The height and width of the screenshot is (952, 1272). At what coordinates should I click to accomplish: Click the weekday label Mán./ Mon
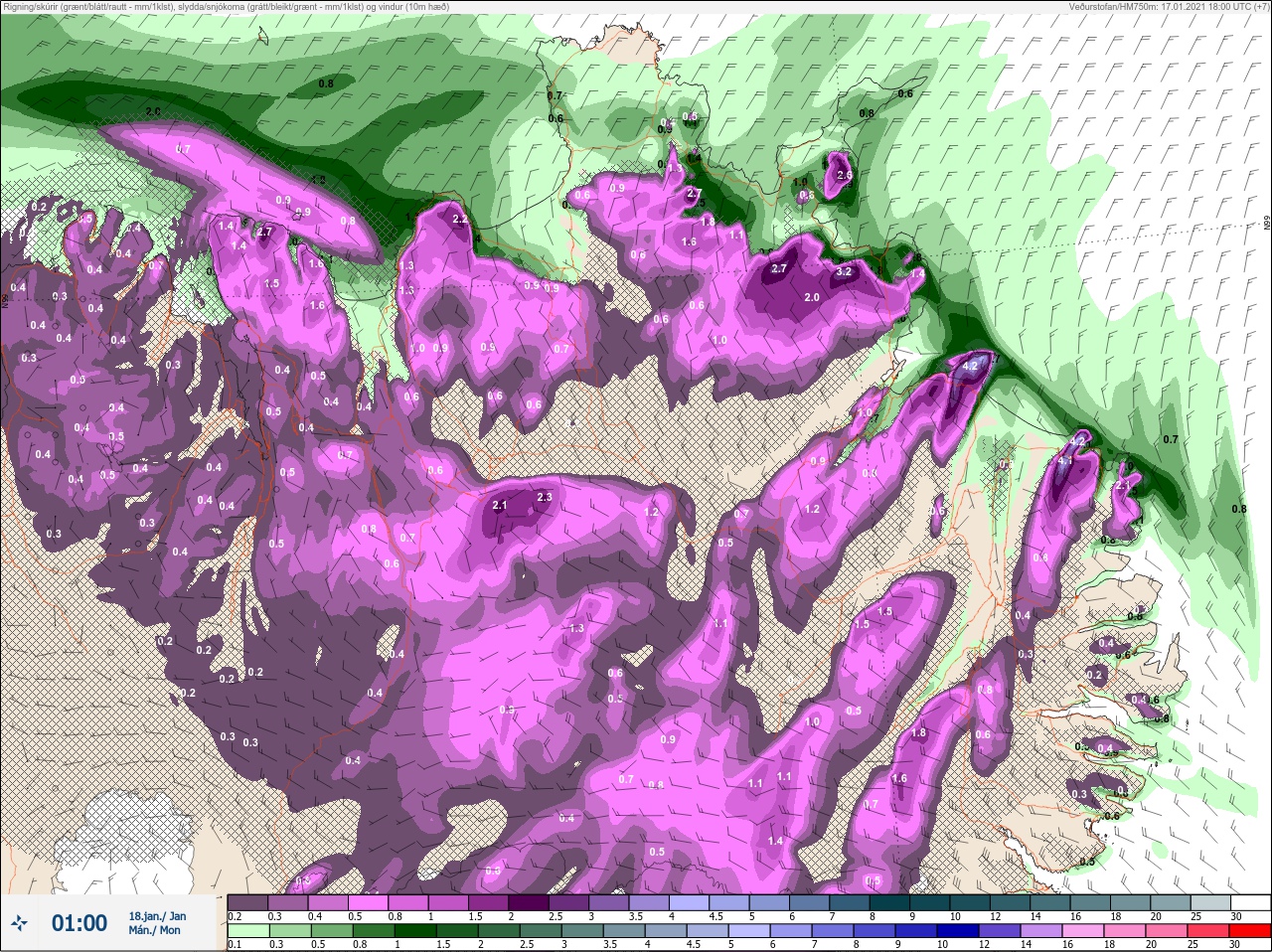154,930
